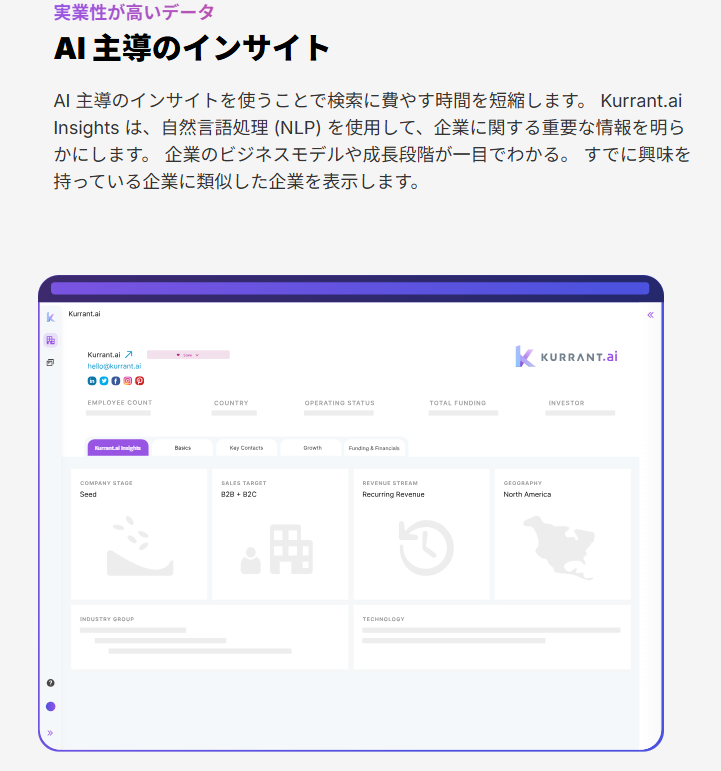The image size is (721, 771).
Task: Click the Kurrant K logo in sidebar
Action: click(50, 318)
